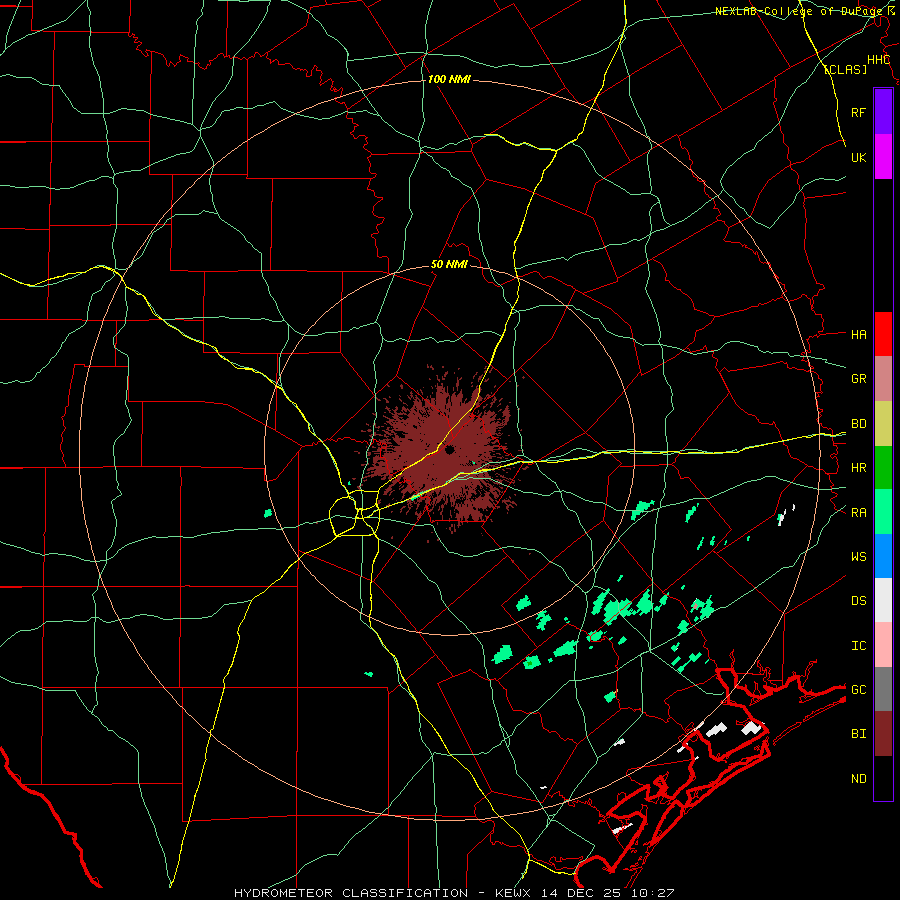Click the mint green RA legend swatch
This screenshot has width=900, height=900.
pyautogui.click(x=883, y=512)
